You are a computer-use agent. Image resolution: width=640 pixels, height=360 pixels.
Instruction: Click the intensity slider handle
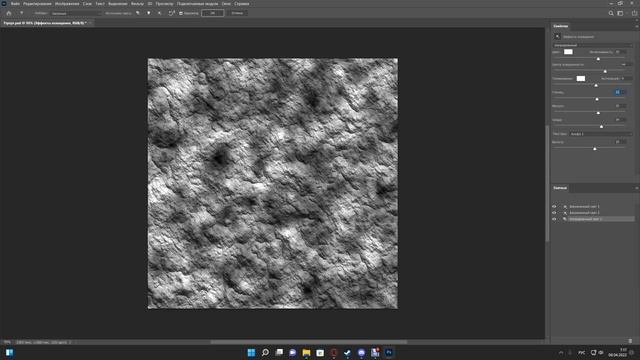click(598, 59)
